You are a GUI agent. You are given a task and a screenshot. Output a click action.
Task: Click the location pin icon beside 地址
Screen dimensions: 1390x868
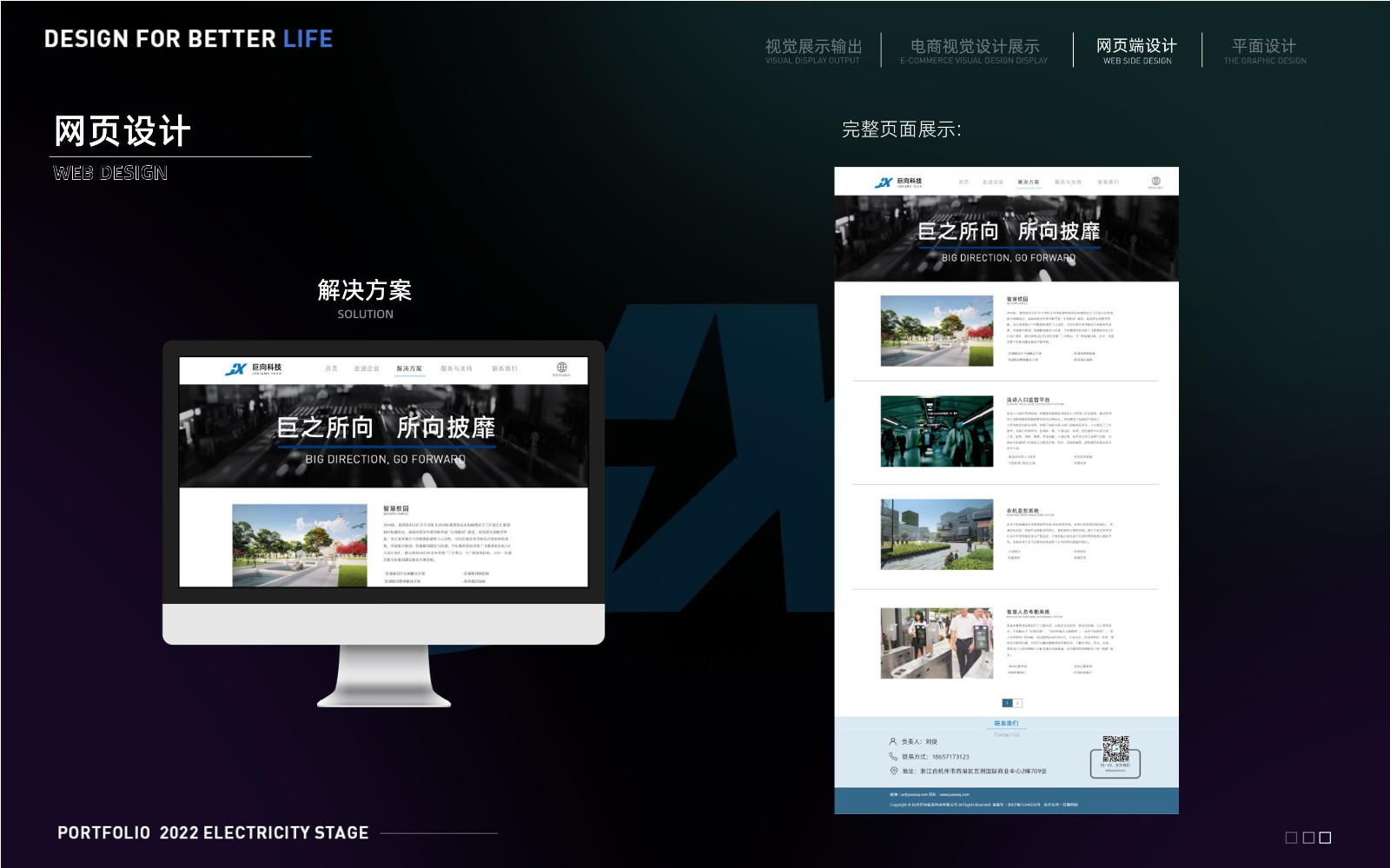892,770
